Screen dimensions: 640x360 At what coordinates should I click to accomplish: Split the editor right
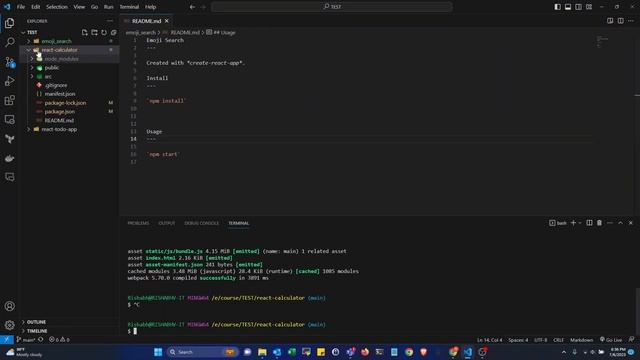point(620,21)
